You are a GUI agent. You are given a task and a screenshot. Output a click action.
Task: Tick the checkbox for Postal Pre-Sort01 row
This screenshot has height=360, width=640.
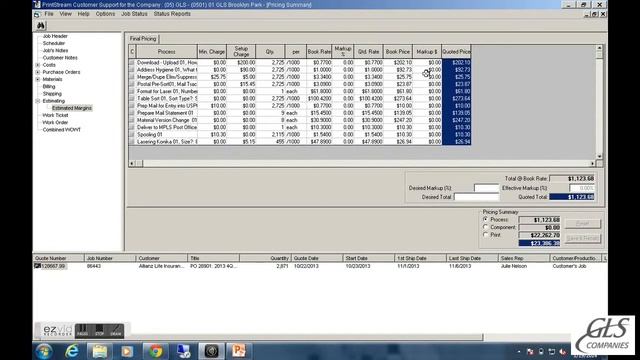[x=131, y=84]
